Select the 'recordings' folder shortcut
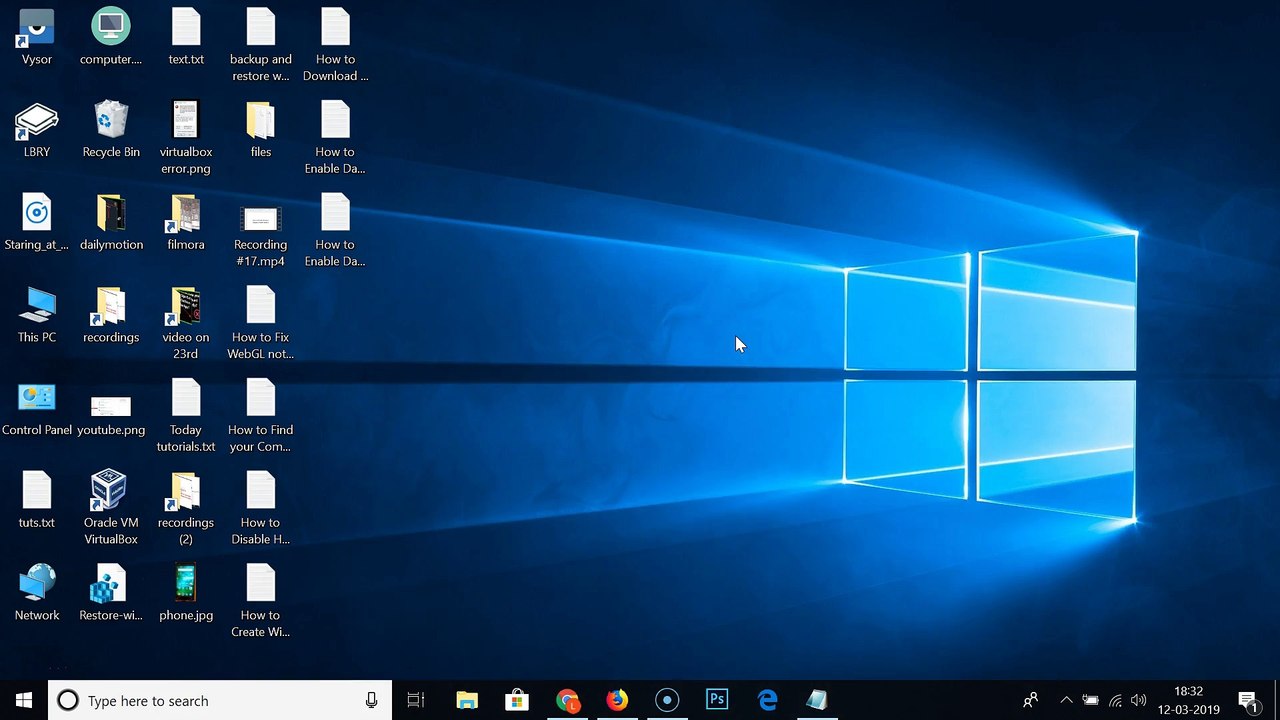Screen dimensions: 1280x720 click(111, 314)
